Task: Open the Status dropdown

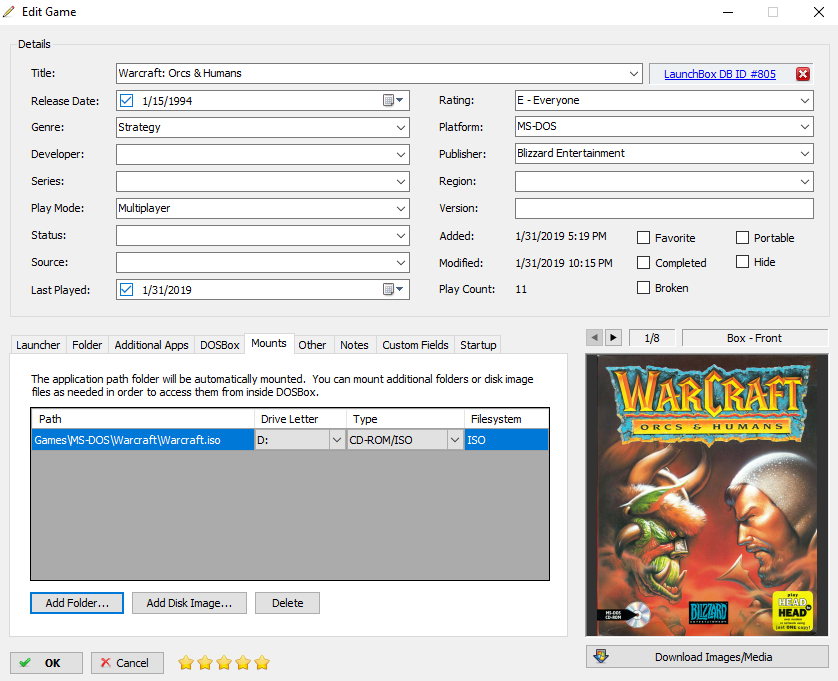Action: 401,236
